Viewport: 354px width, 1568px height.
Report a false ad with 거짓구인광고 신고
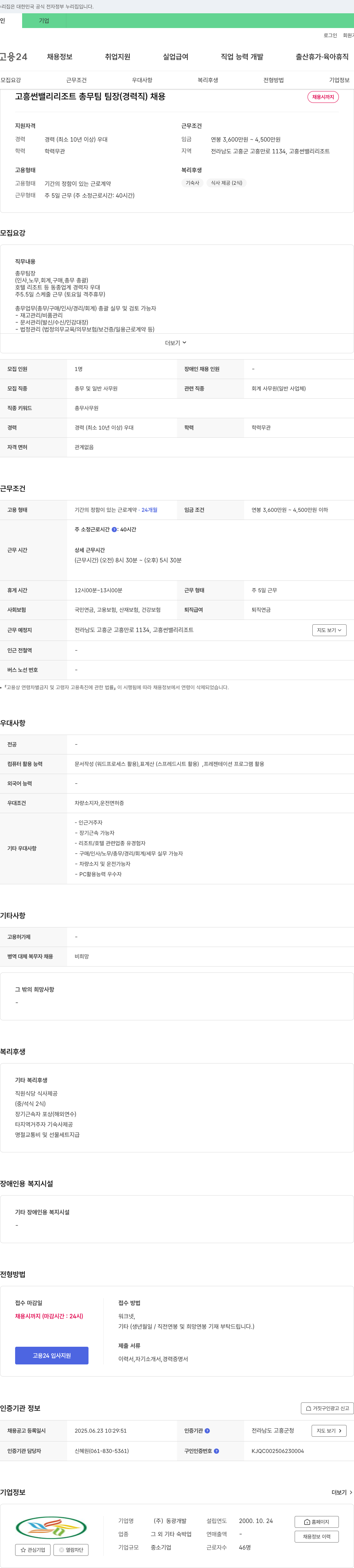tap(327, 1408)
